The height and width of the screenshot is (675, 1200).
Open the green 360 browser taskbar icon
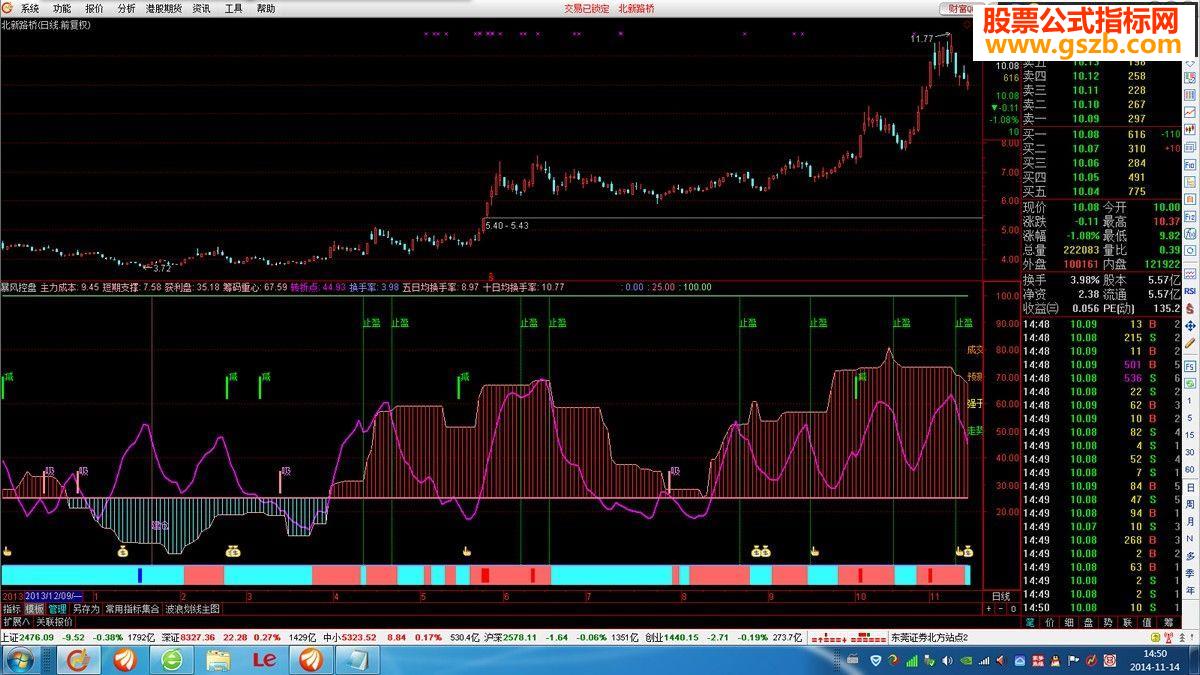point(172,660)
